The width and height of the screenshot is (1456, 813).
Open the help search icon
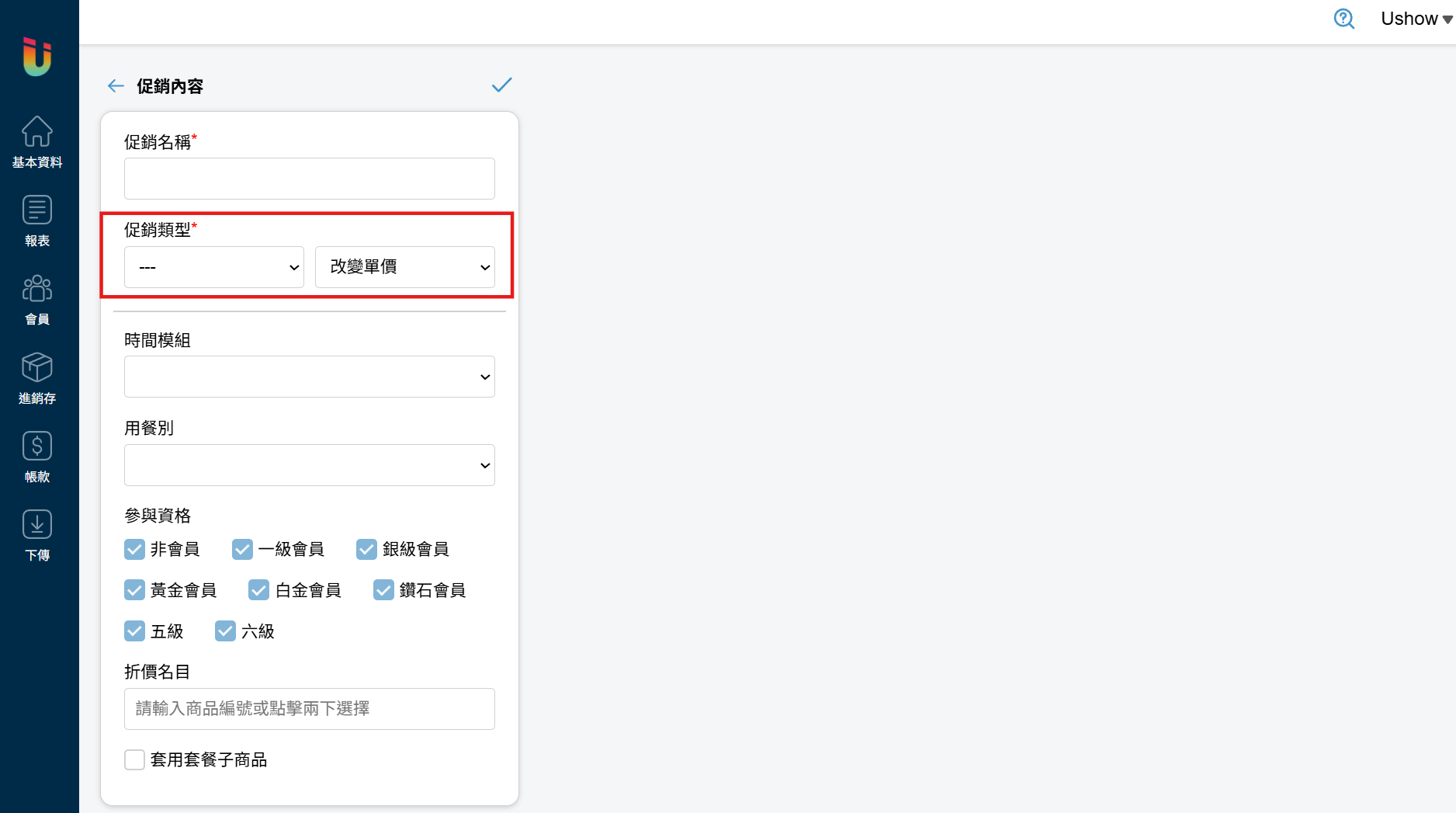coord(1344,19)
